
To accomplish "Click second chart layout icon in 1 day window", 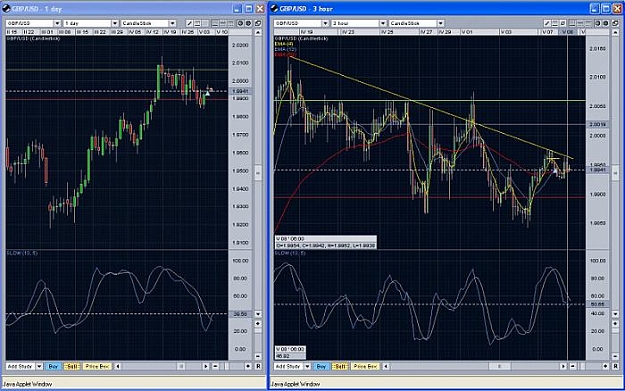I will point(223,24).
